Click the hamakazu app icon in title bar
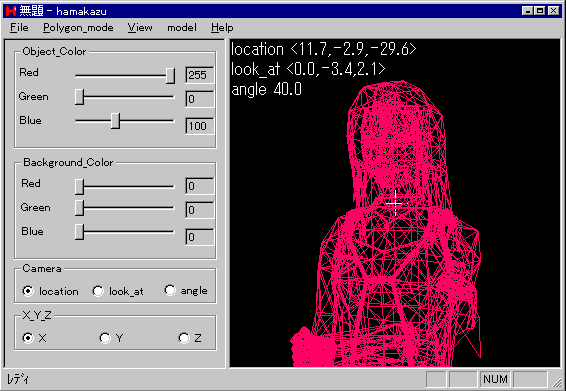Screen dimensions: 566x391 pyautogui.click(x=11, y=11)
